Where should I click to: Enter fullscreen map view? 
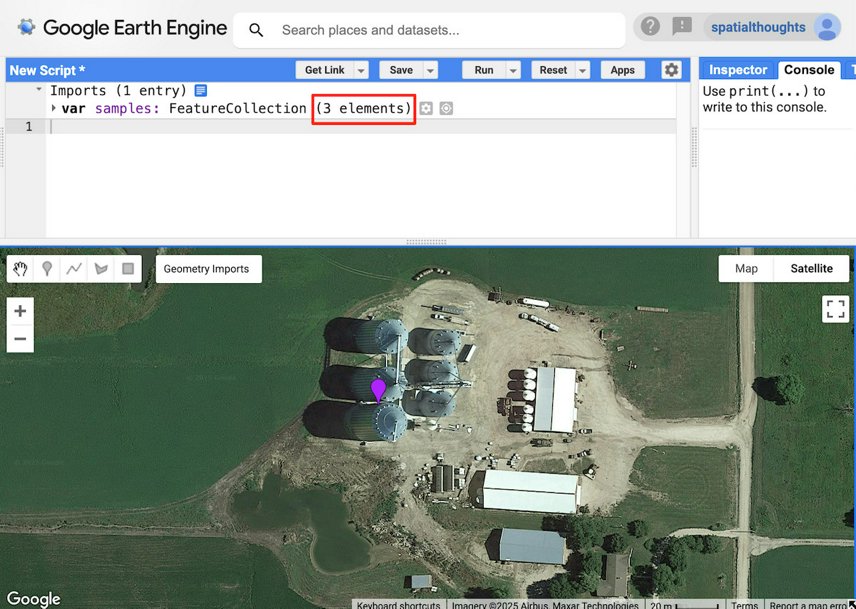[835, 308]
